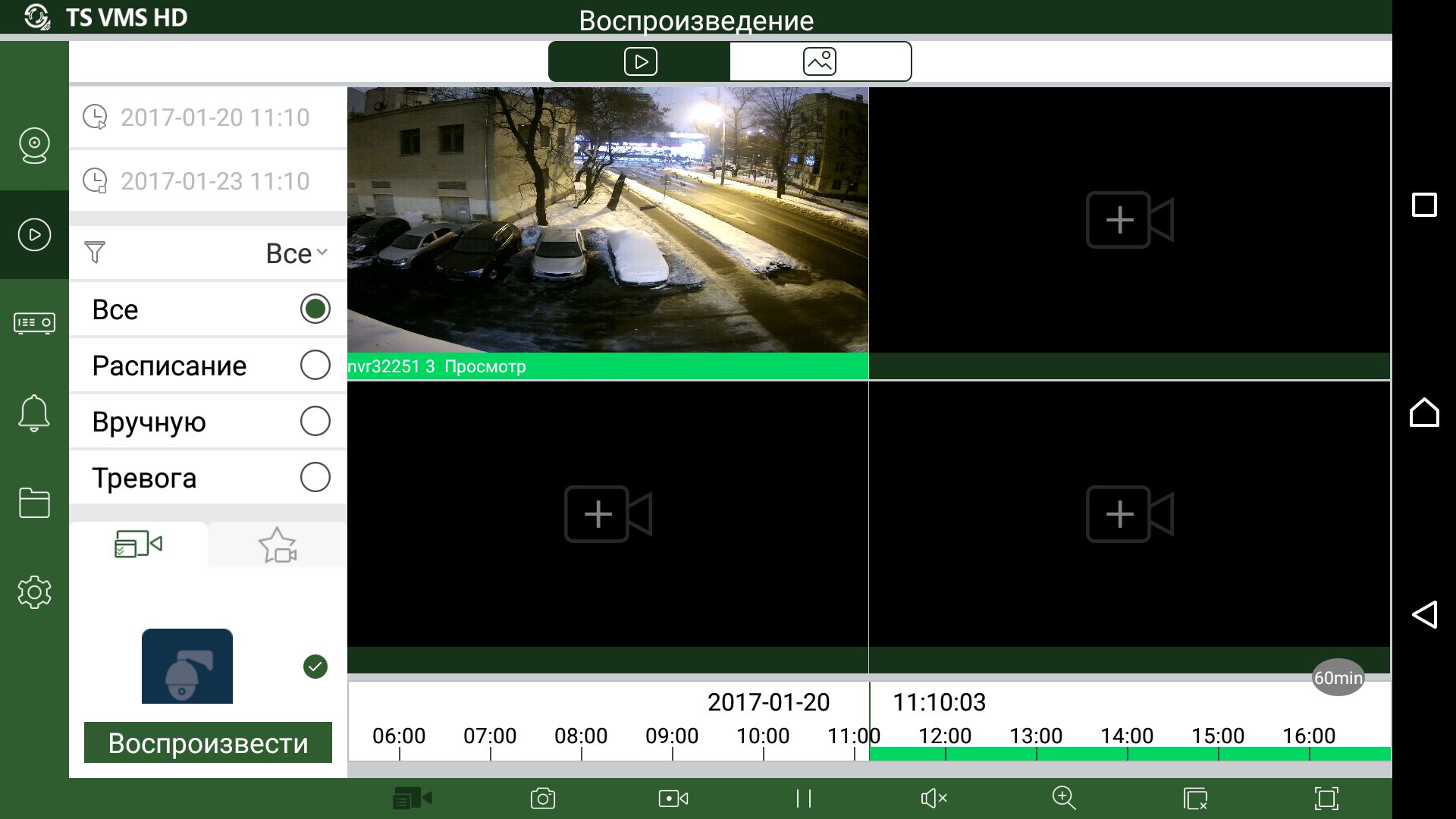Switch to image playback tab

pyautogui.click(x=820, y=61)
